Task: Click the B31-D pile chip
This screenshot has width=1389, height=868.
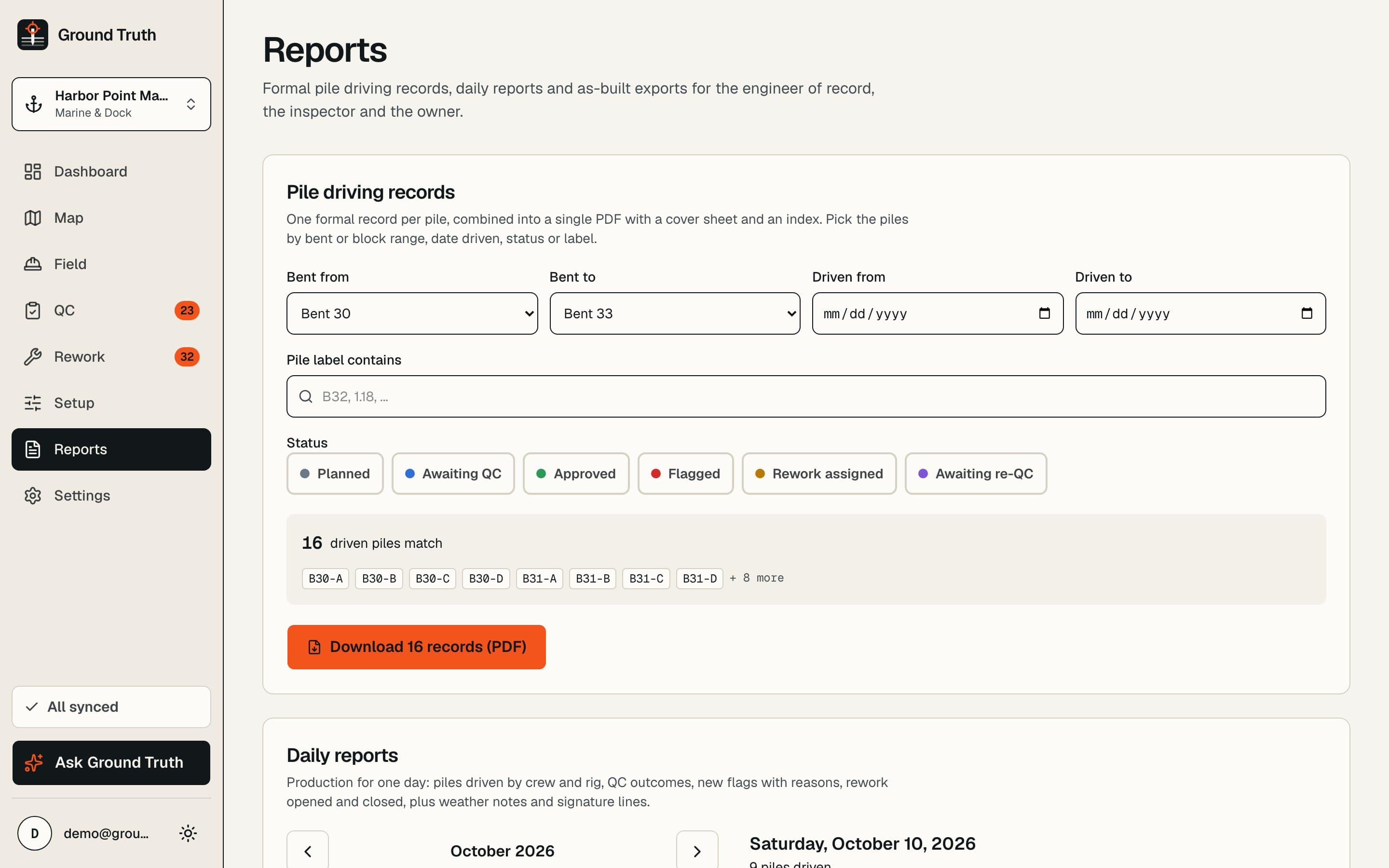Action: (x=700, y=579)
